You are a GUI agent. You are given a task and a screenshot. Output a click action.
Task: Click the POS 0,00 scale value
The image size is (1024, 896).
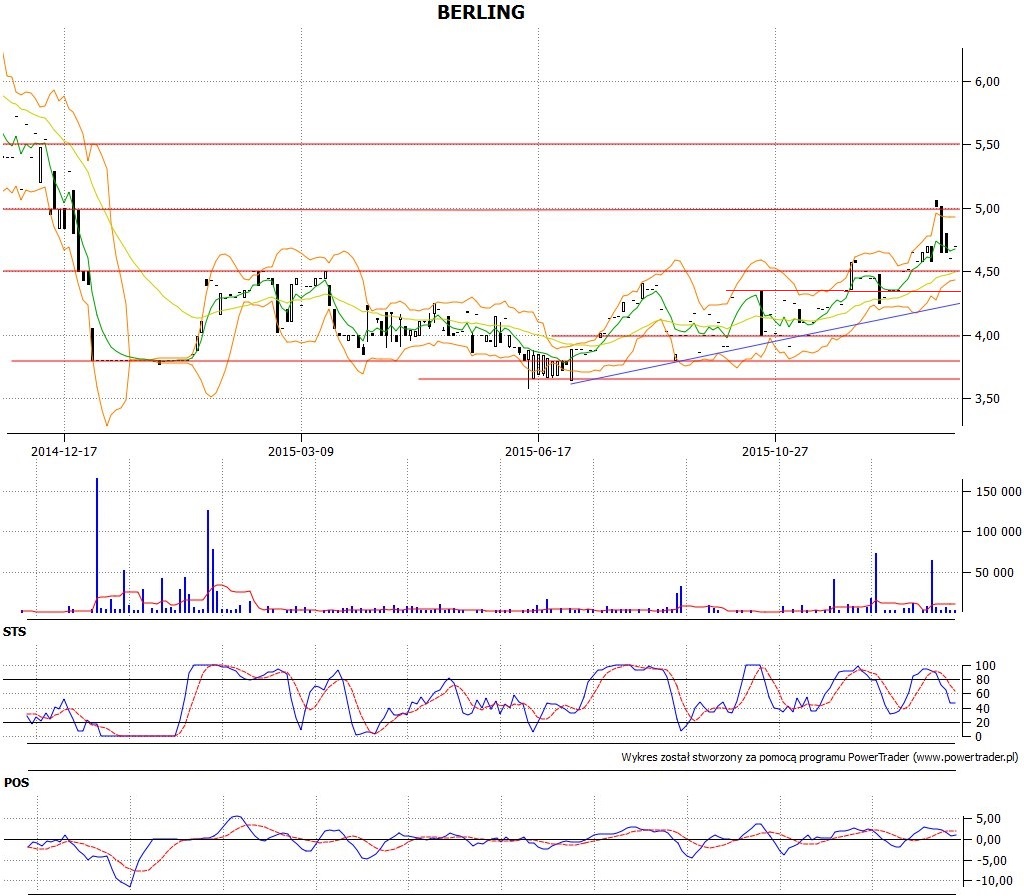click(987, 840)
